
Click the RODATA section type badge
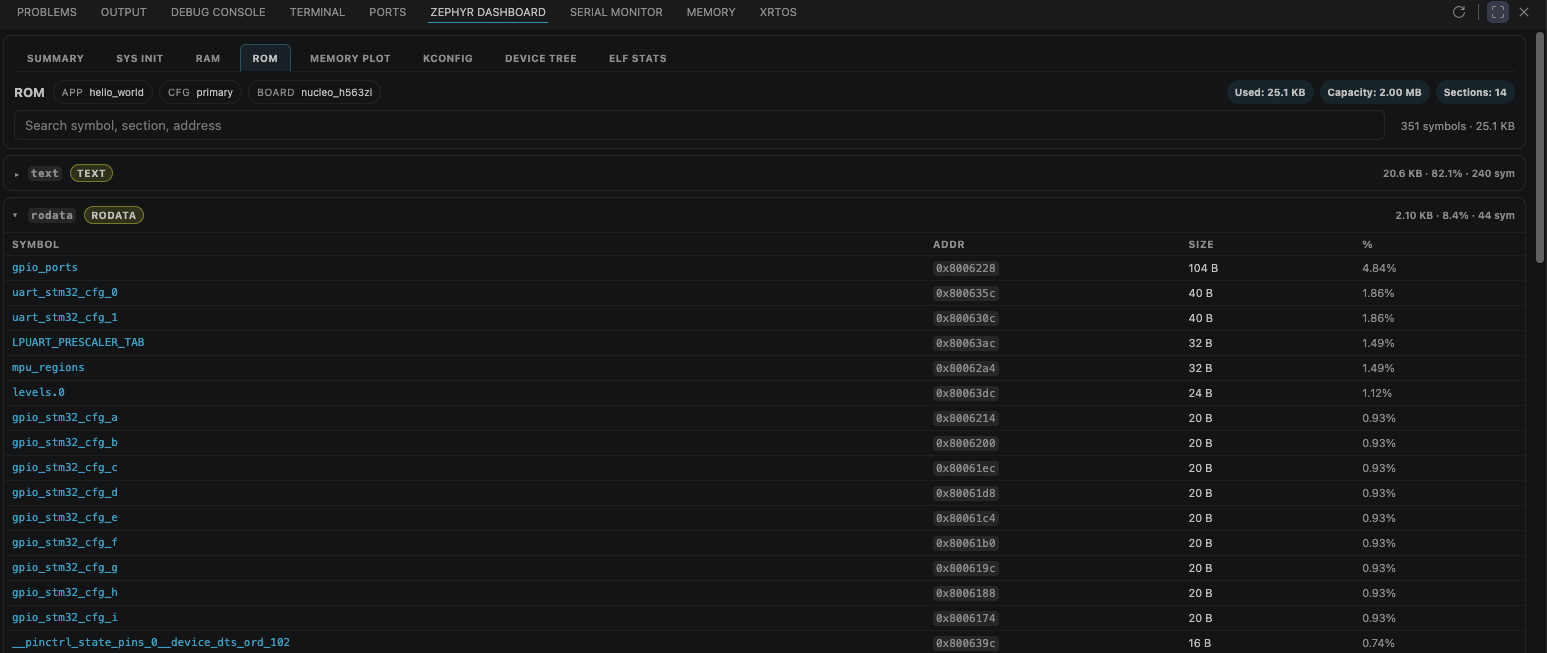114,215
